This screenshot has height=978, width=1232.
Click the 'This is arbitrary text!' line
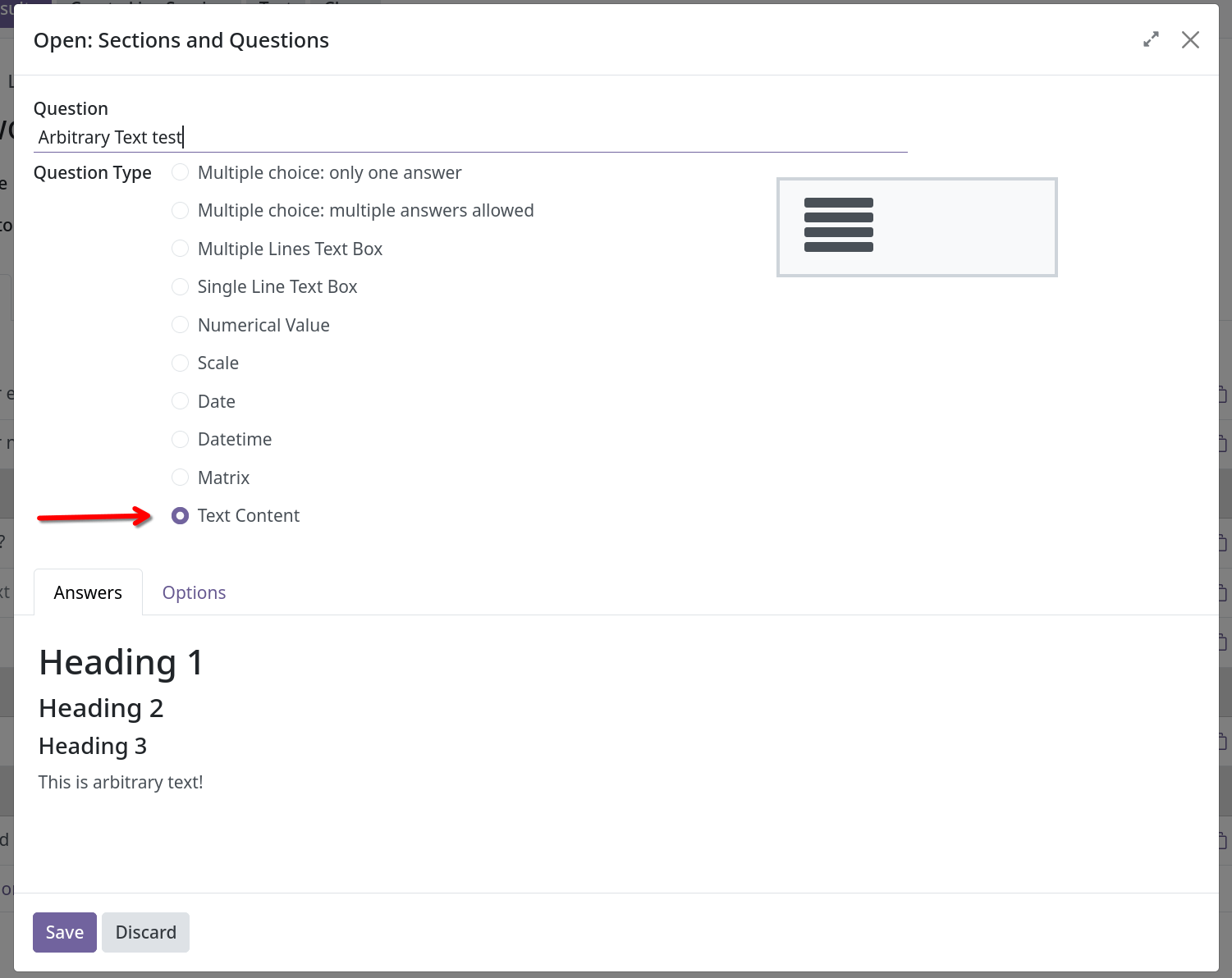(x=120, y=782)
